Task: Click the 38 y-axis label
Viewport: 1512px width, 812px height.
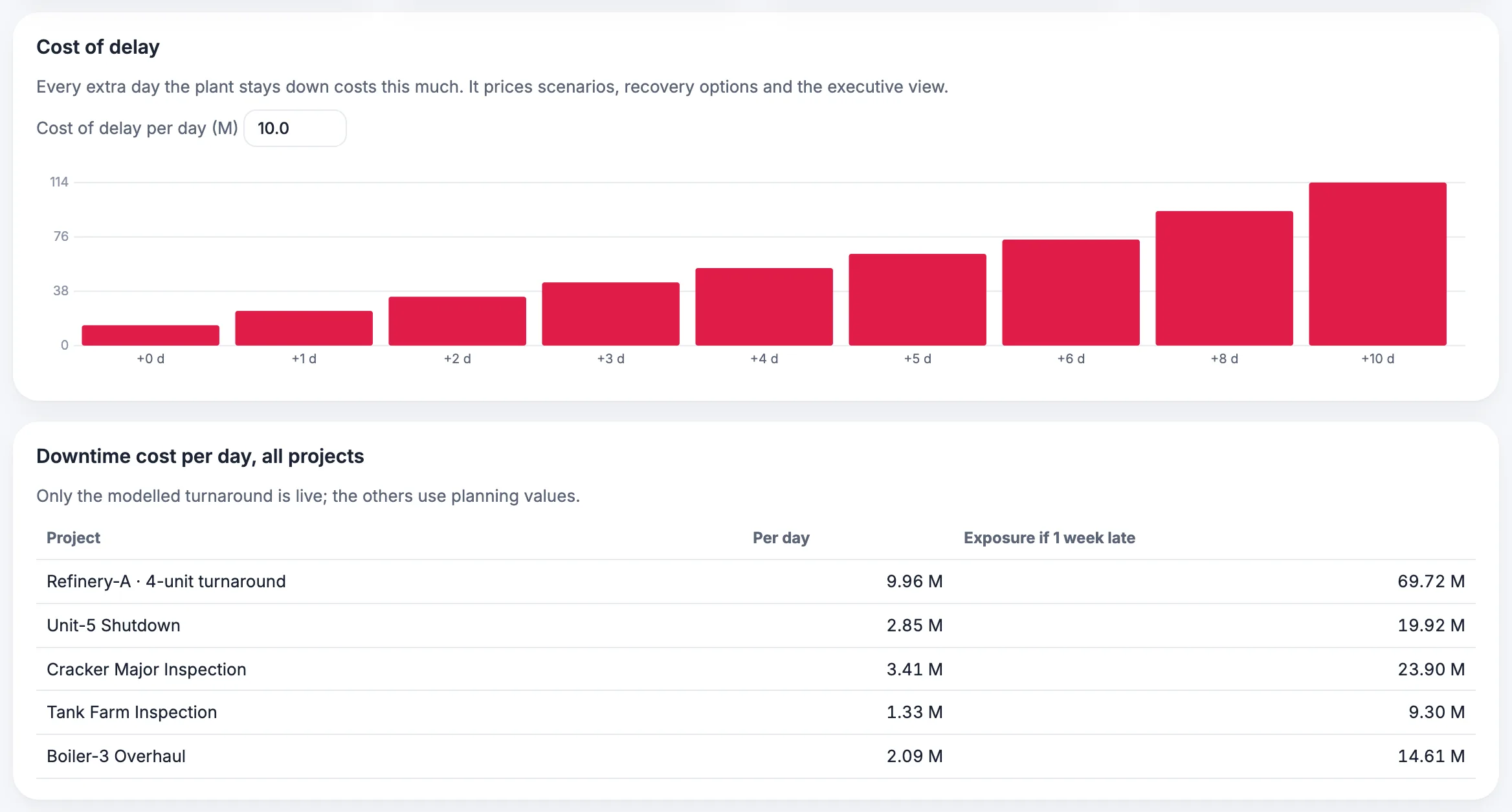Action: click(x=61, y=291)
